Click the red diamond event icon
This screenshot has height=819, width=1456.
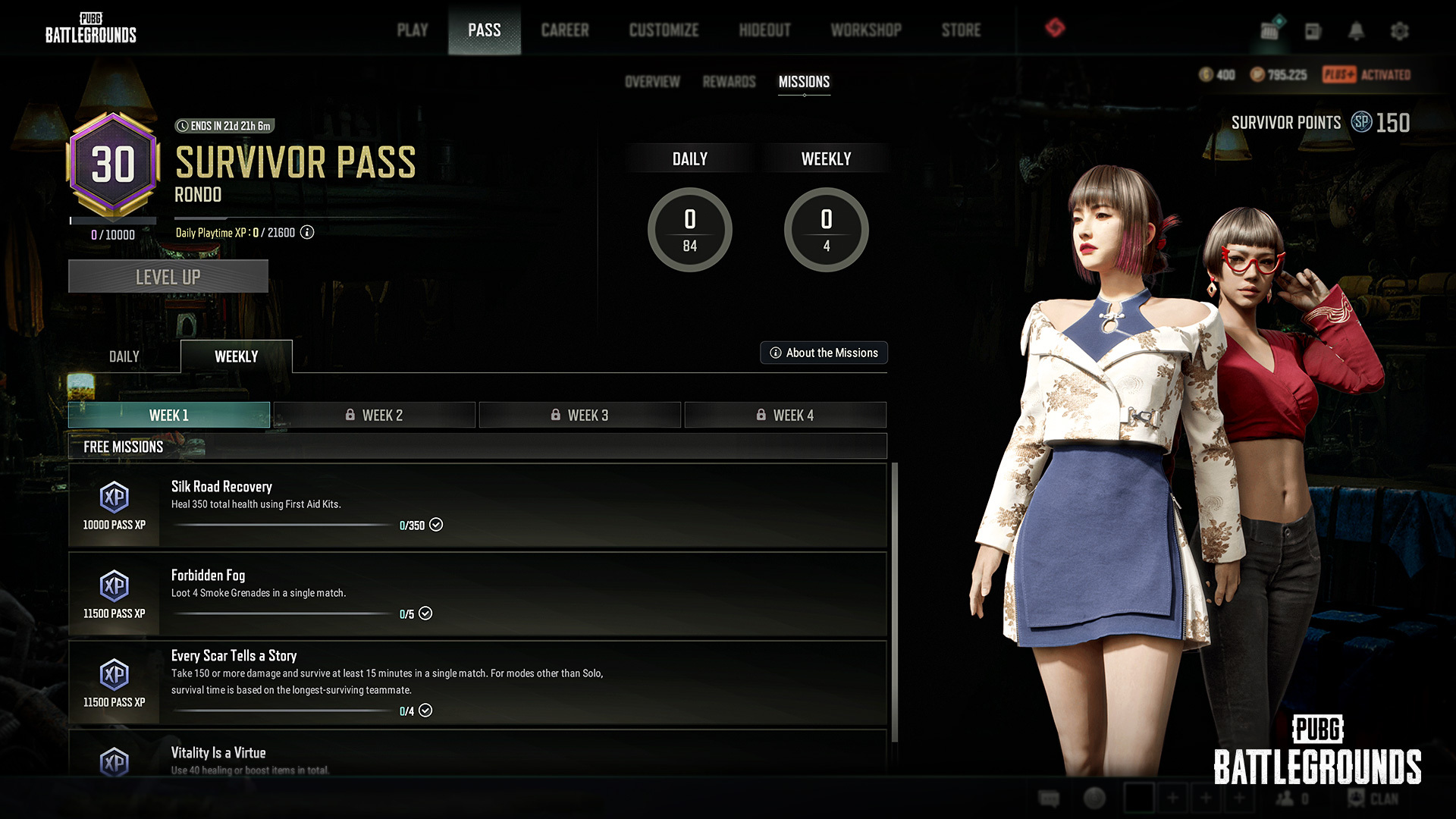tap(1055, 28)
